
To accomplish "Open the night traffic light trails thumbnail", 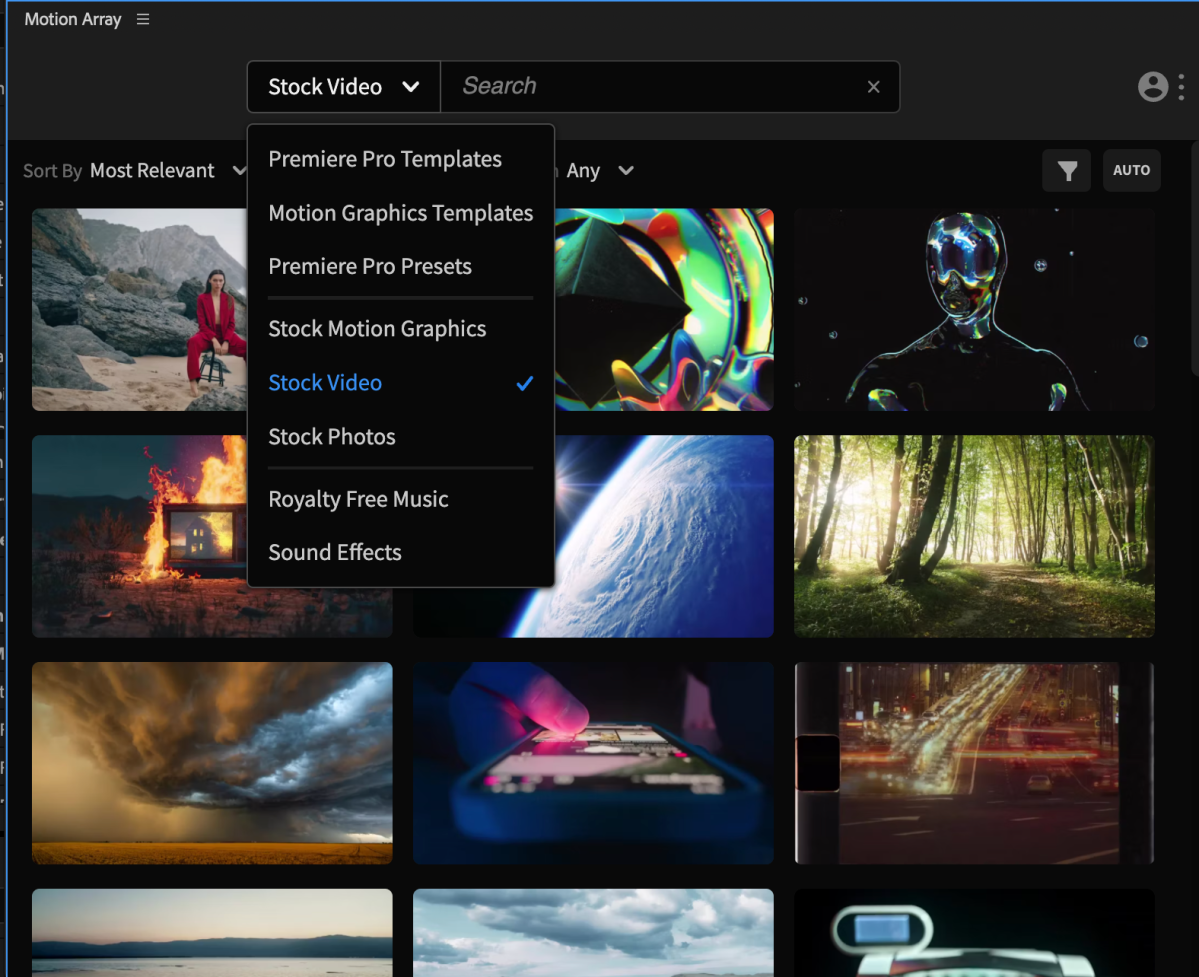I will click(974, 763).
